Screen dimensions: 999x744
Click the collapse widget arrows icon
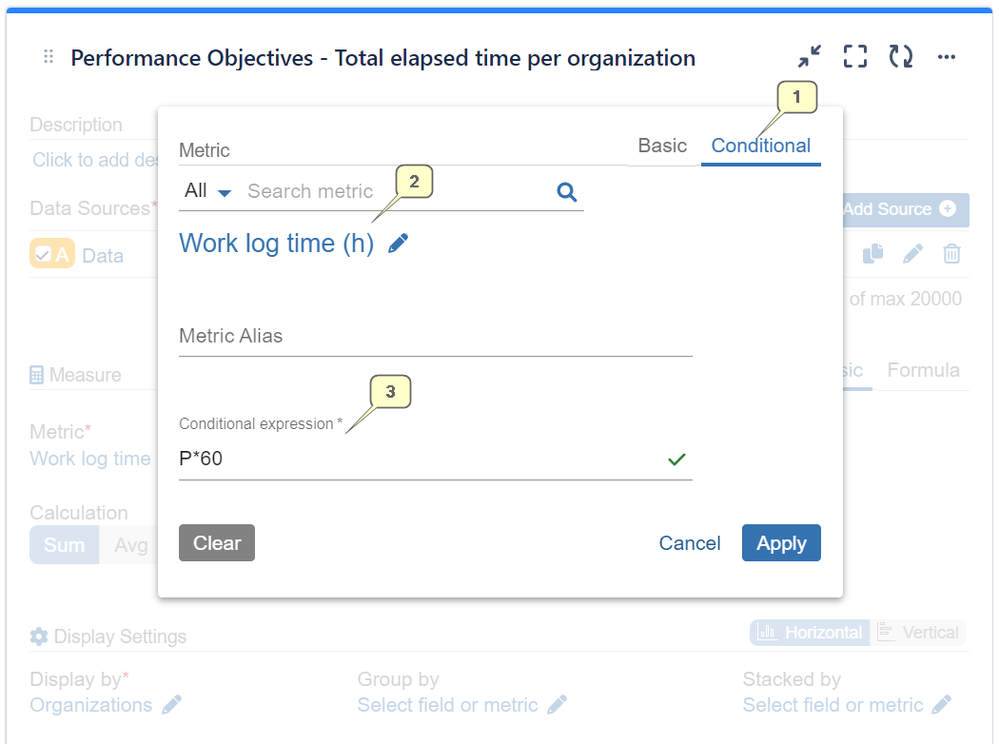click(x=809, y=57)
